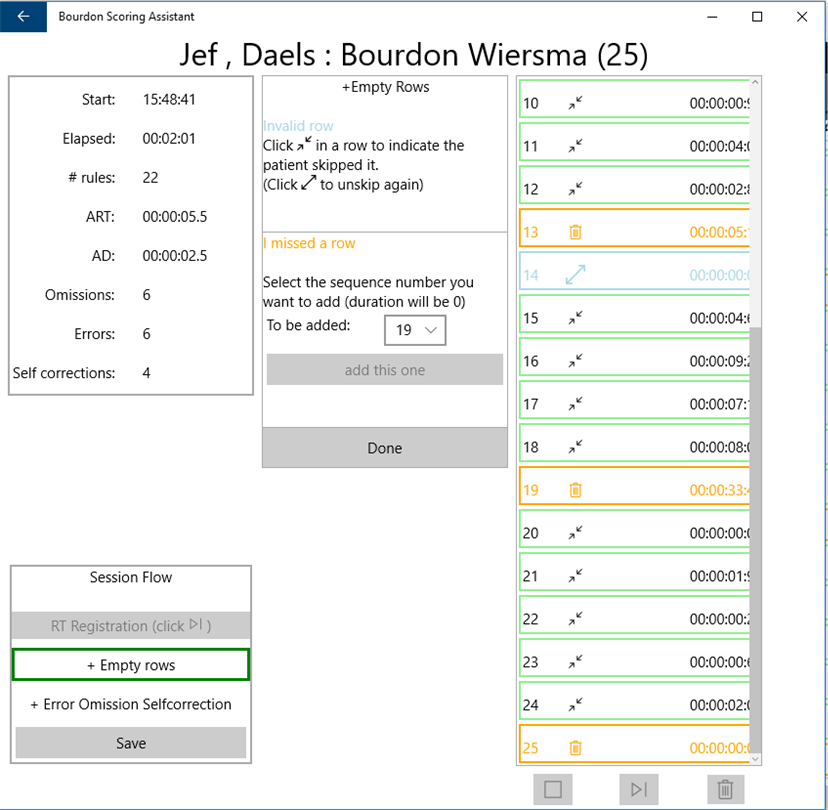Click the ART value 00:00:05.5

click(x=175, y=216)
